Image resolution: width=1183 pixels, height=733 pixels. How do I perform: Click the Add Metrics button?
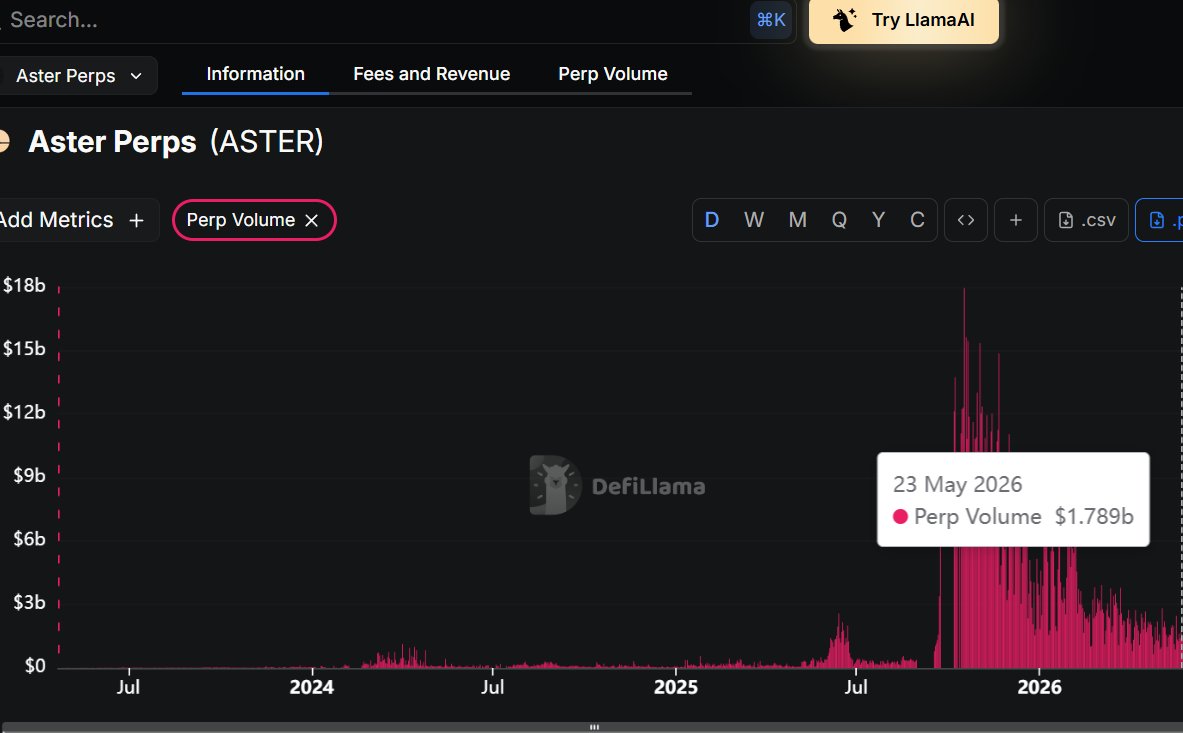click(x=77, y=220)
